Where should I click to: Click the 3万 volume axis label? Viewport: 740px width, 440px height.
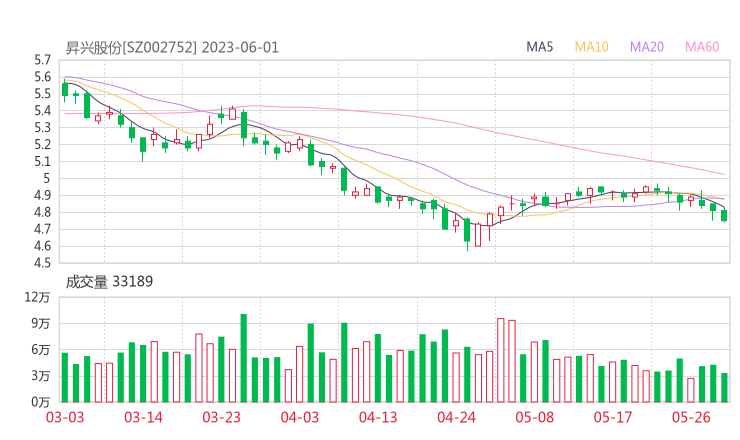pyautogui.click(x=41, y=376)
